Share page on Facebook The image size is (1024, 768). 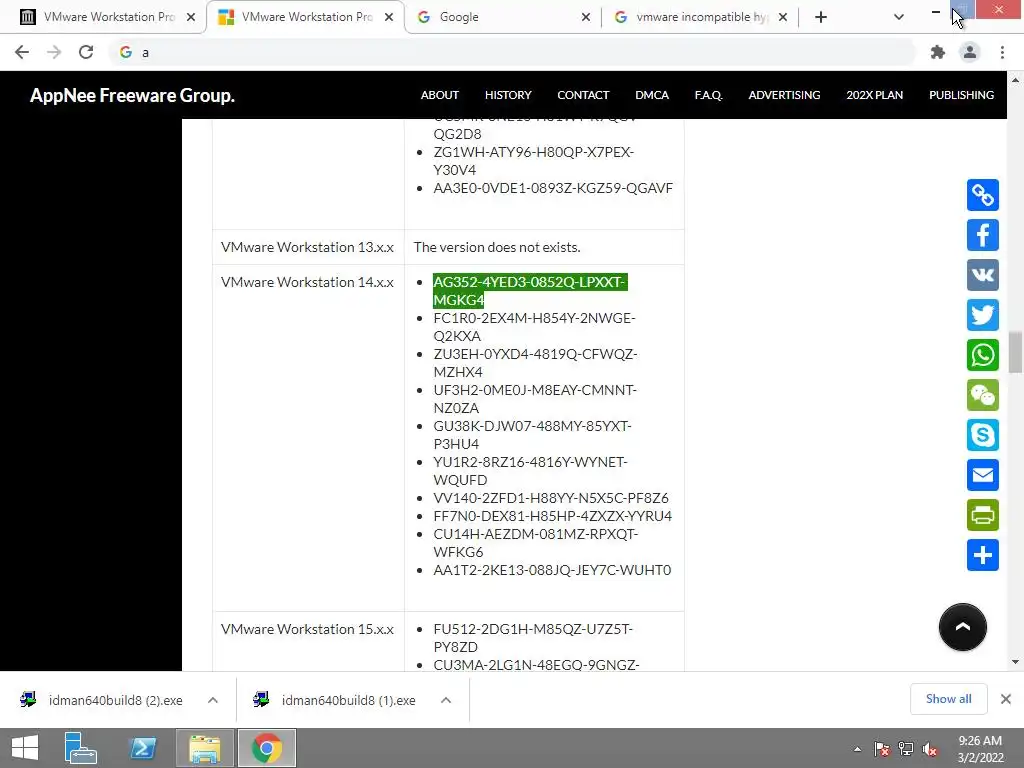[x=982, y=234]
